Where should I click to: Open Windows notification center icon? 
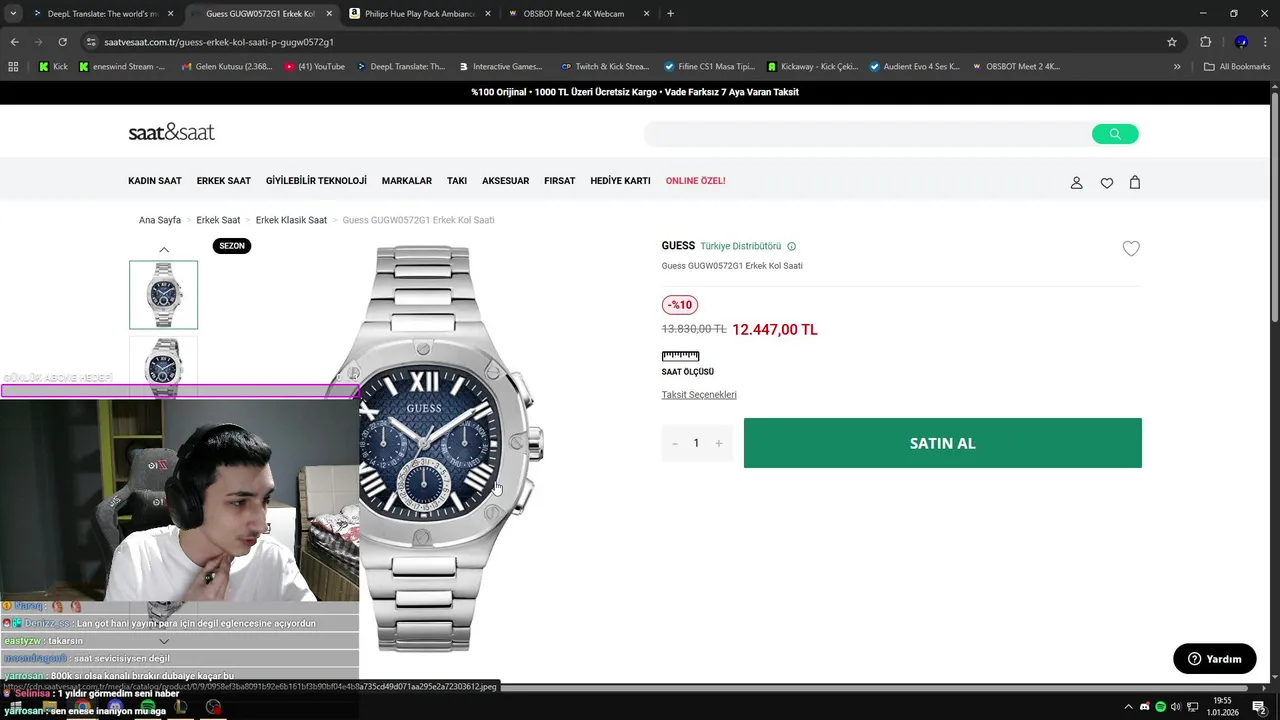coord(1259,707)
